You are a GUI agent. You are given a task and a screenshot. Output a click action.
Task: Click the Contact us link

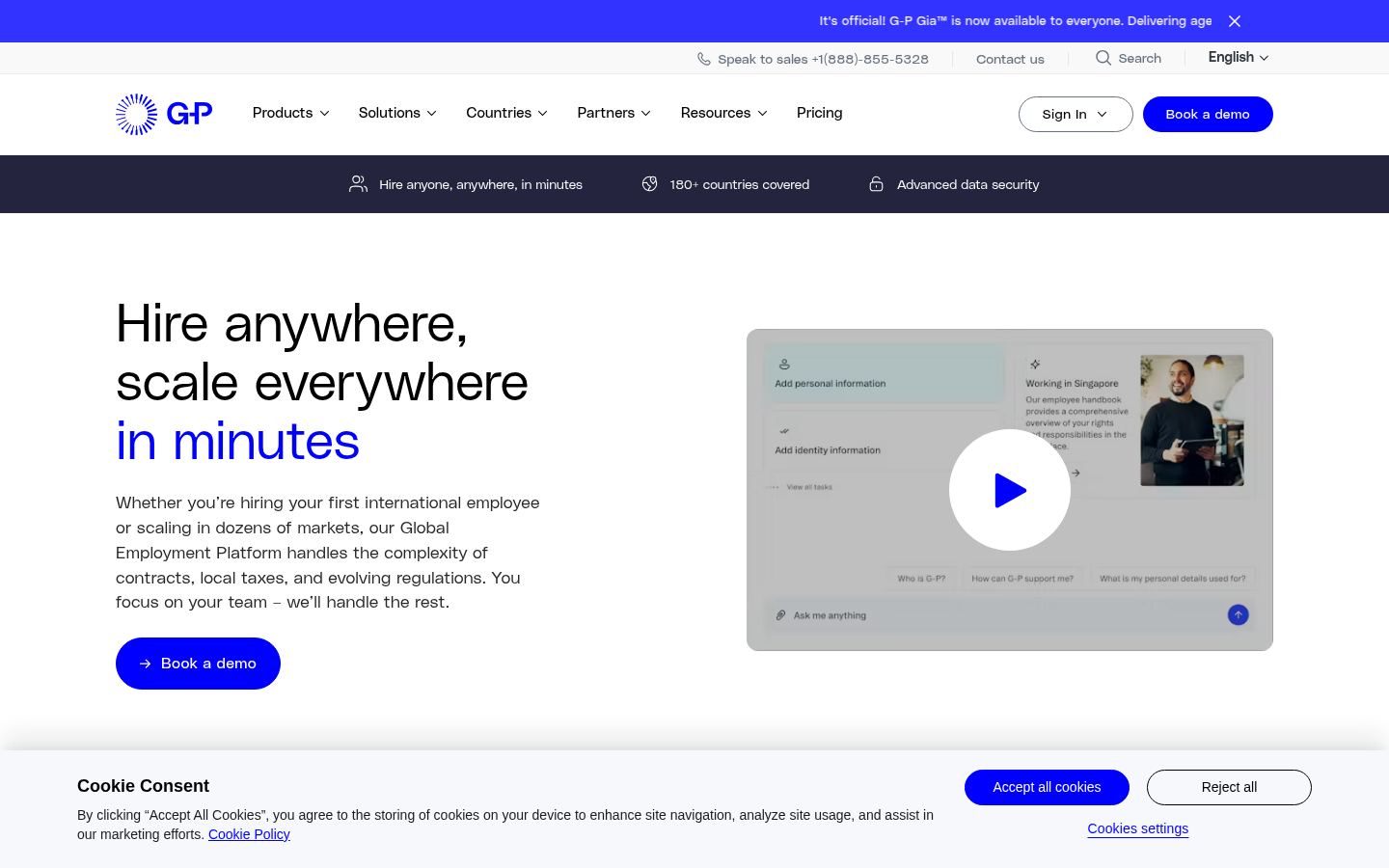tap(1010, 59)
